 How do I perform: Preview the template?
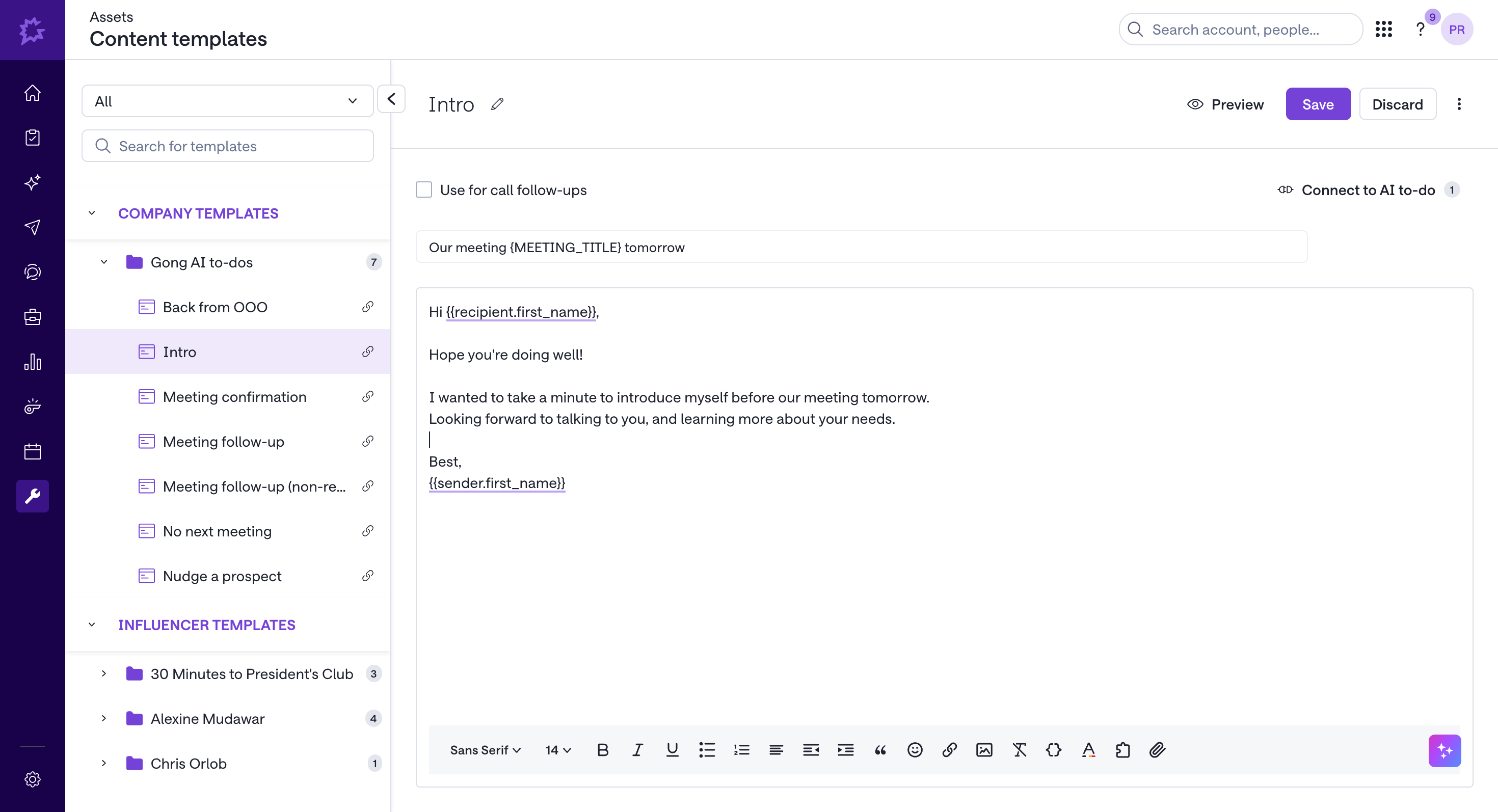click(1225, 104)
